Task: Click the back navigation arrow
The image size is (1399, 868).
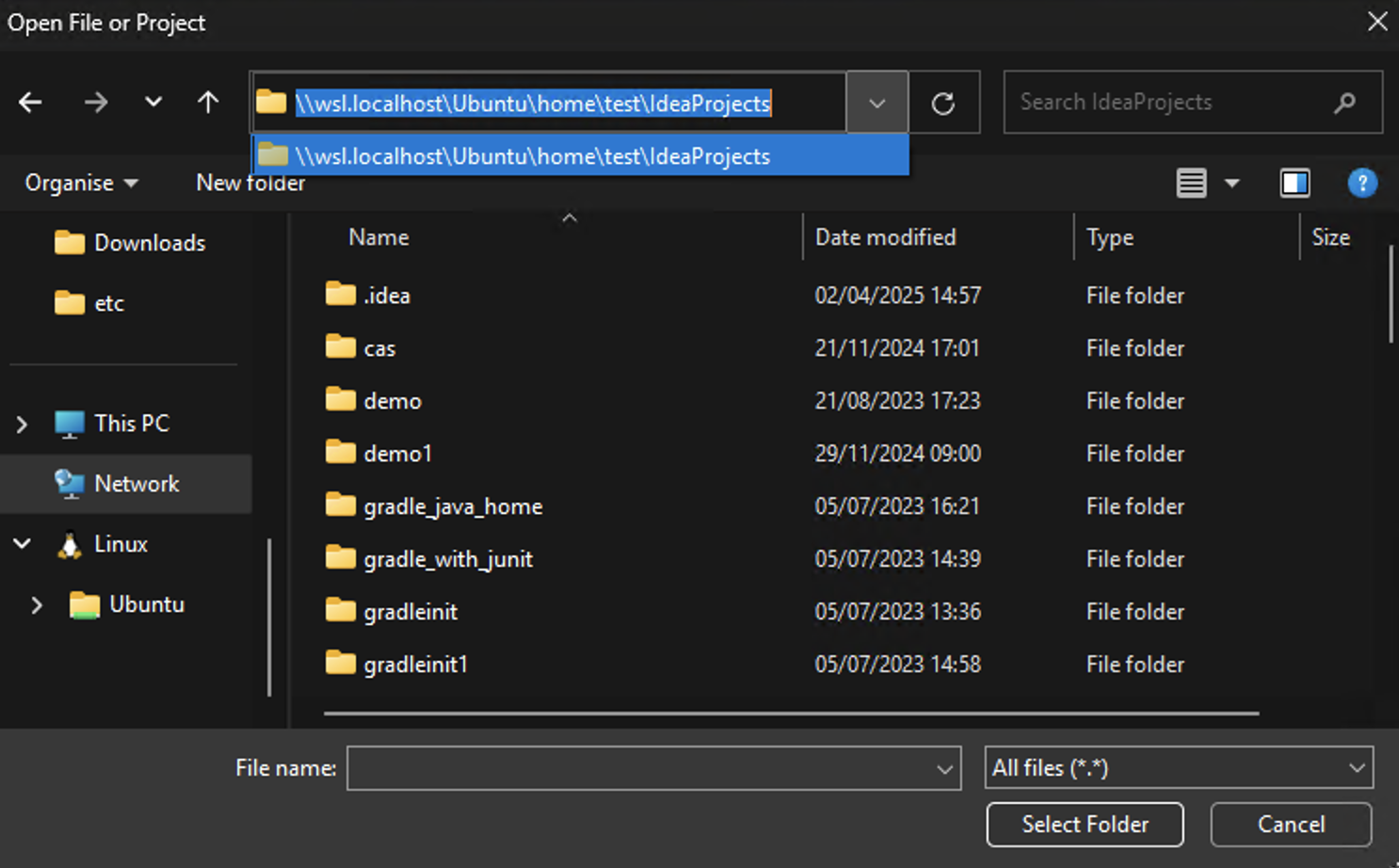Action: pos(30,102)
